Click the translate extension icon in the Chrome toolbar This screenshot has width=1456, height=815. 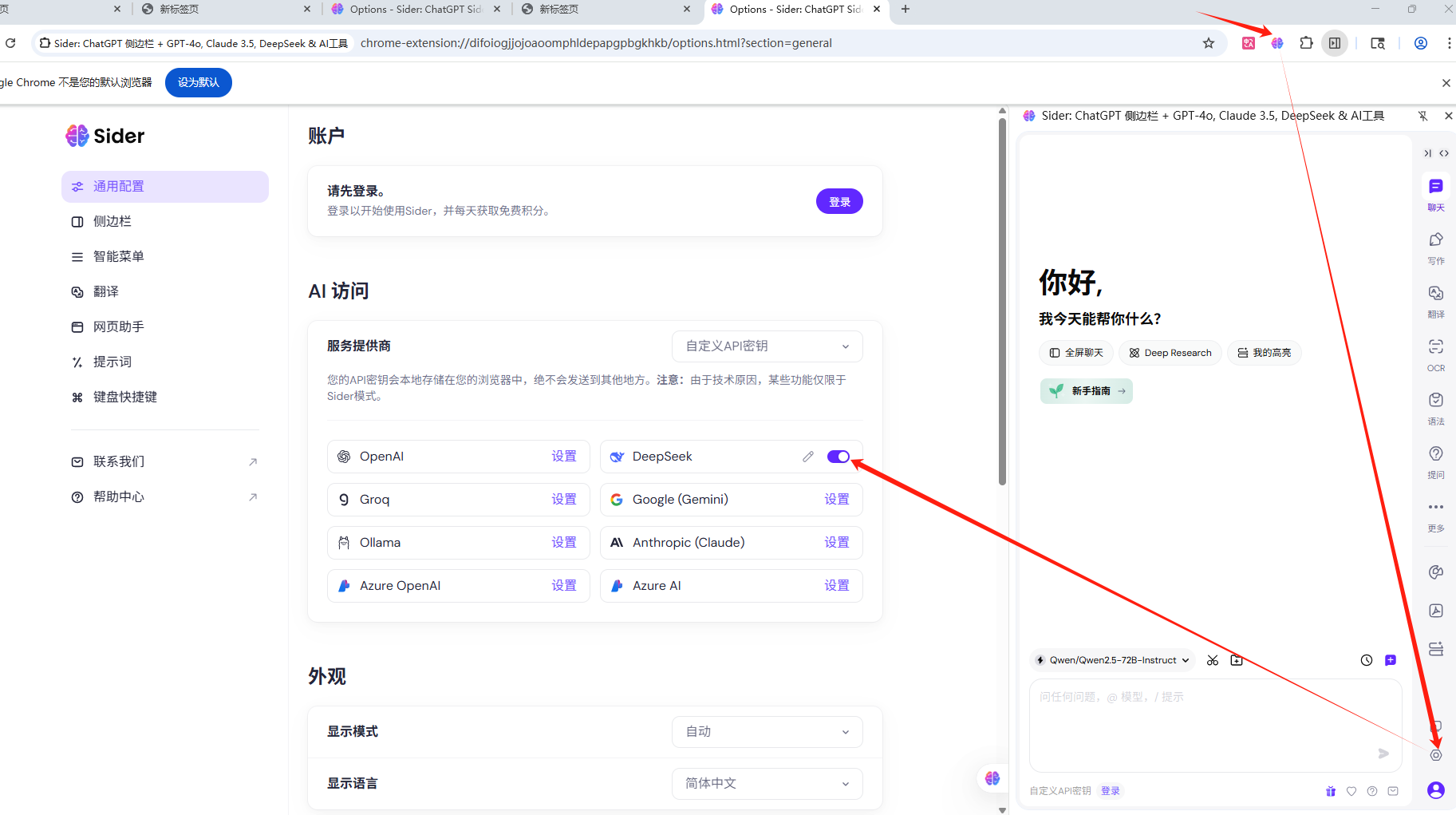[1249, 43]
